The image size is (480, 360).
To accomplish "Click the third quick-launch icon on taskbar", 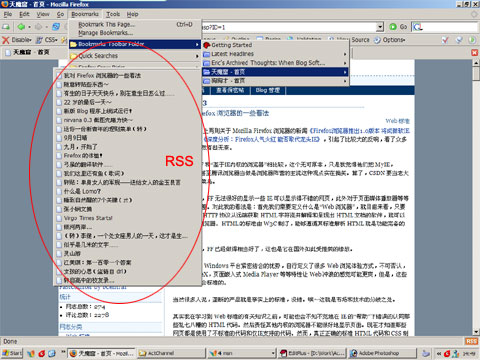I will (52, 353).
